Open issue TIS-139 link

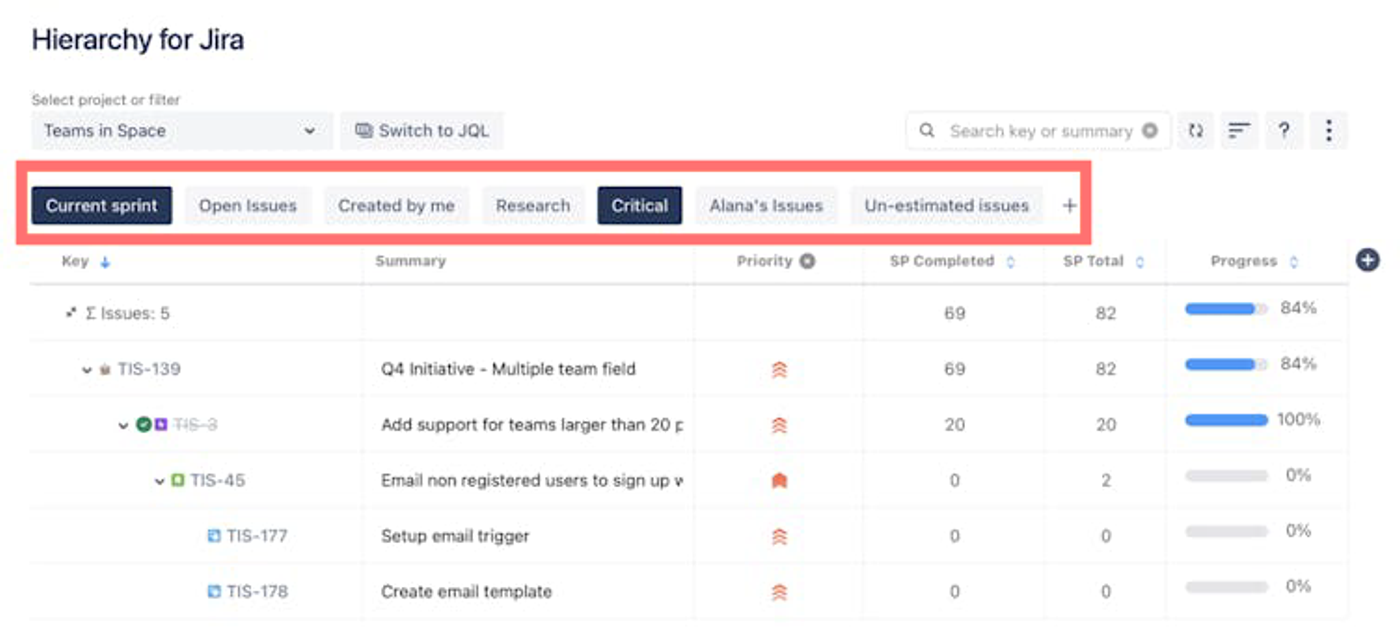tap(149, 369)
